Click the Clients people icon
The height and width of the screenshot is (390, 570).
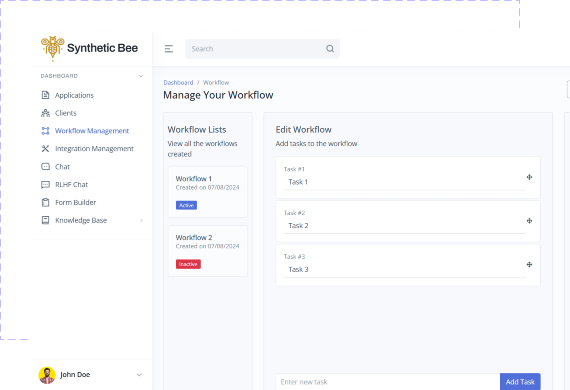(x=45, y=113)
